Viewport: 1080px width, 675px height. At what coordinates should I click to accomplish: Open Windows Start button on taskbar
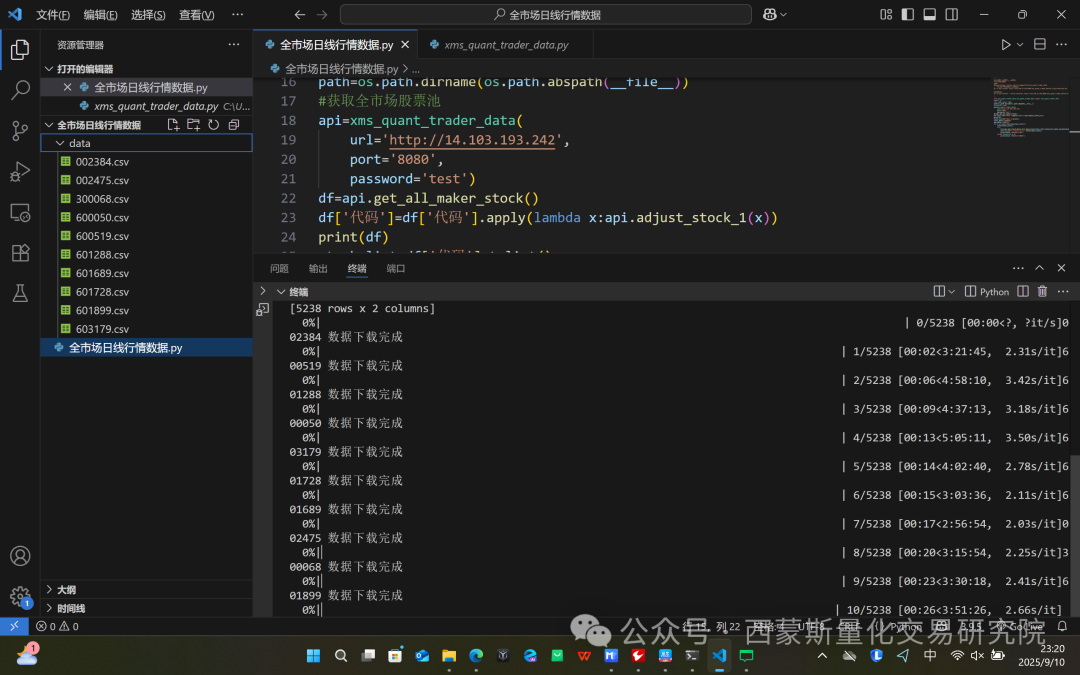[313, 655]
